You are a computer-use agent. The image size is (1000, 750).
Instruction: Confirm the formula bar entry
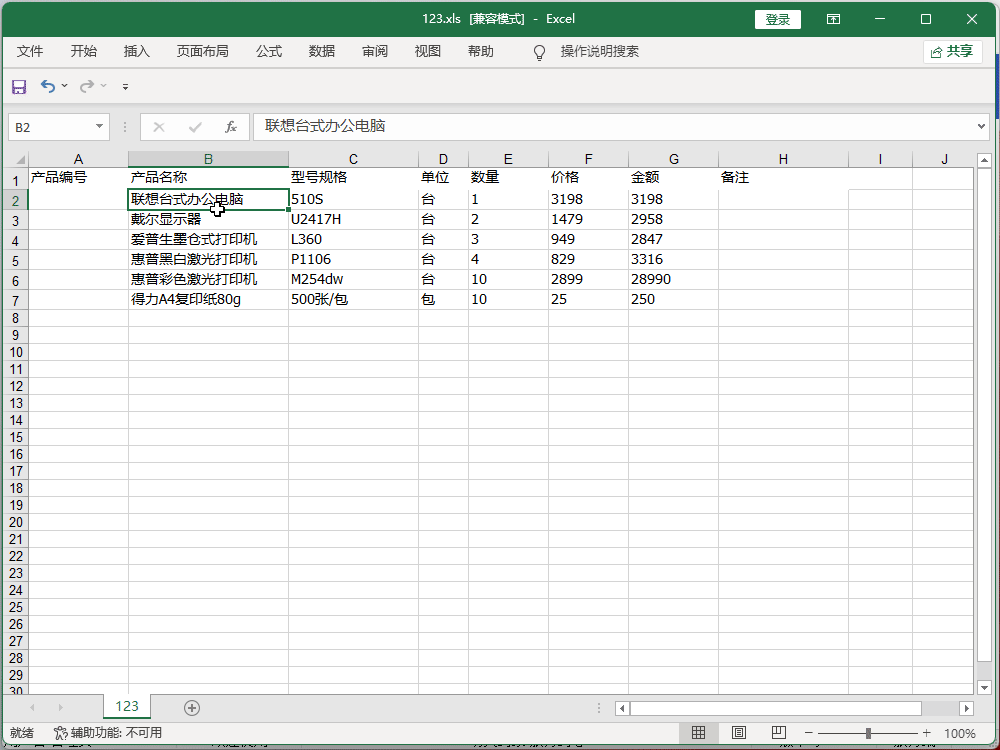(195, 127)
